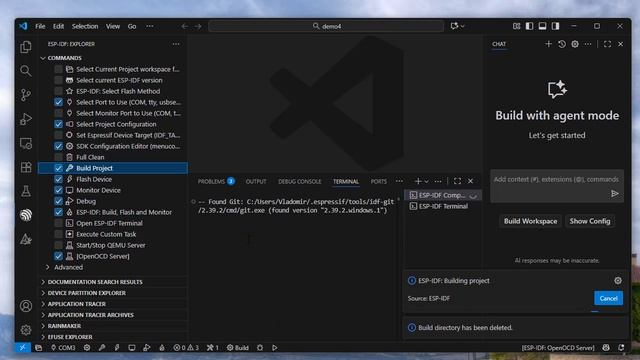Toggle checkbox for Full Clean

pyautogui.click(x=58, y=157)
